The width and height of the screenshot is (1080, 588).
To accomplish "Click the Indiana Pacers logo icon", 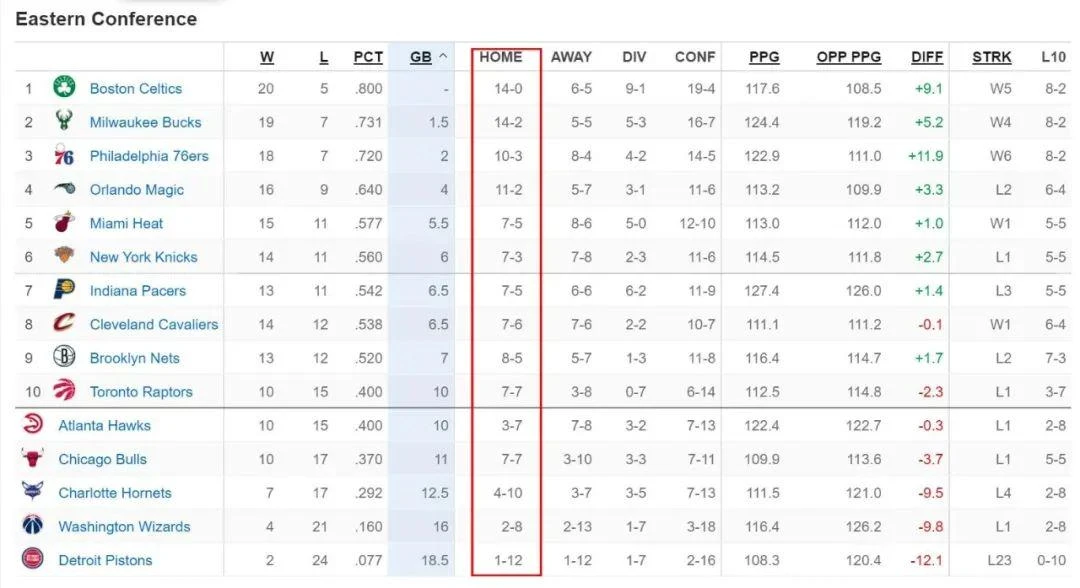I will 64,290.
